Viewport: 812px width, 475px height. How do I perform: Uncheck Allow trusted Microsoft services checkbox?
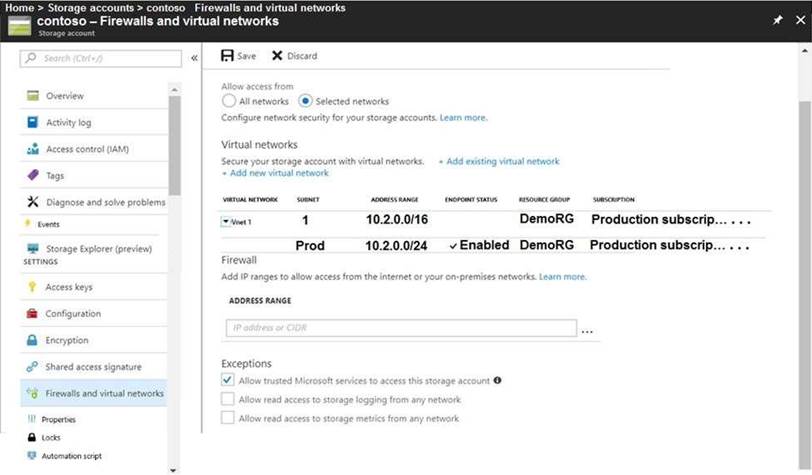pos(228,381)
